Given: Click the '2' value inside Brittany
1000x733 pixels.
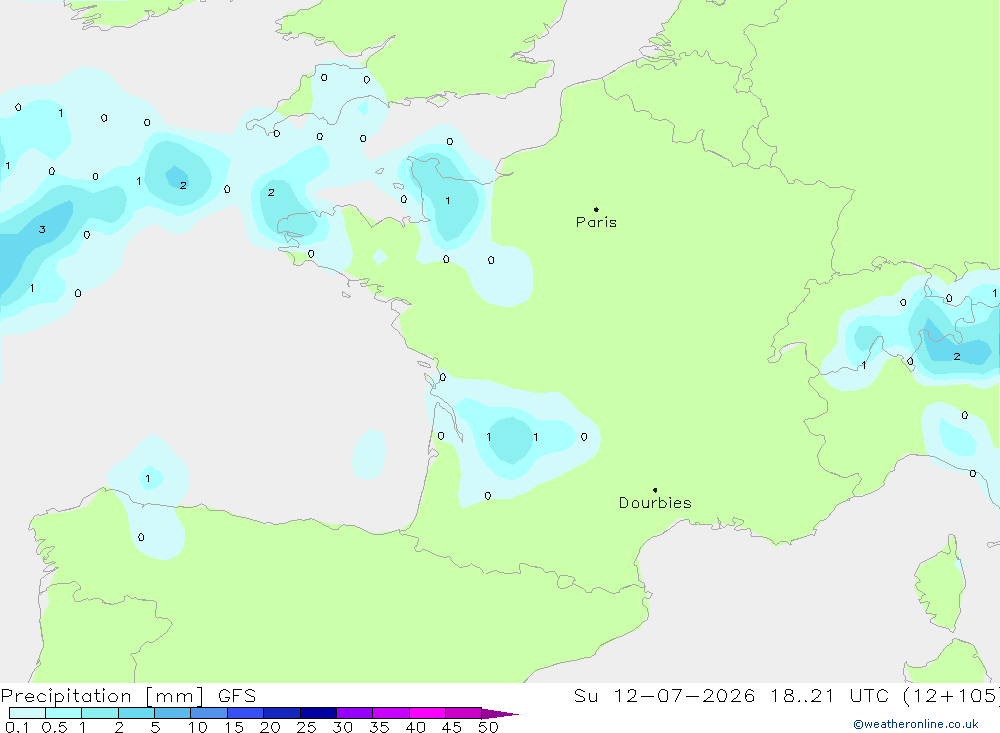Looking at the screenshot, I should pyautogui.click(x=271, y=192).
